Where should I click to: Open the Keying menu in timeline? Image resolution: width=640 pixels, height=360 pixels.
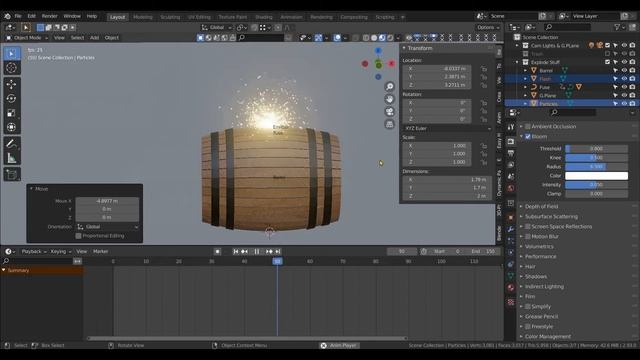pyautogui.click(x=60, y=251)
